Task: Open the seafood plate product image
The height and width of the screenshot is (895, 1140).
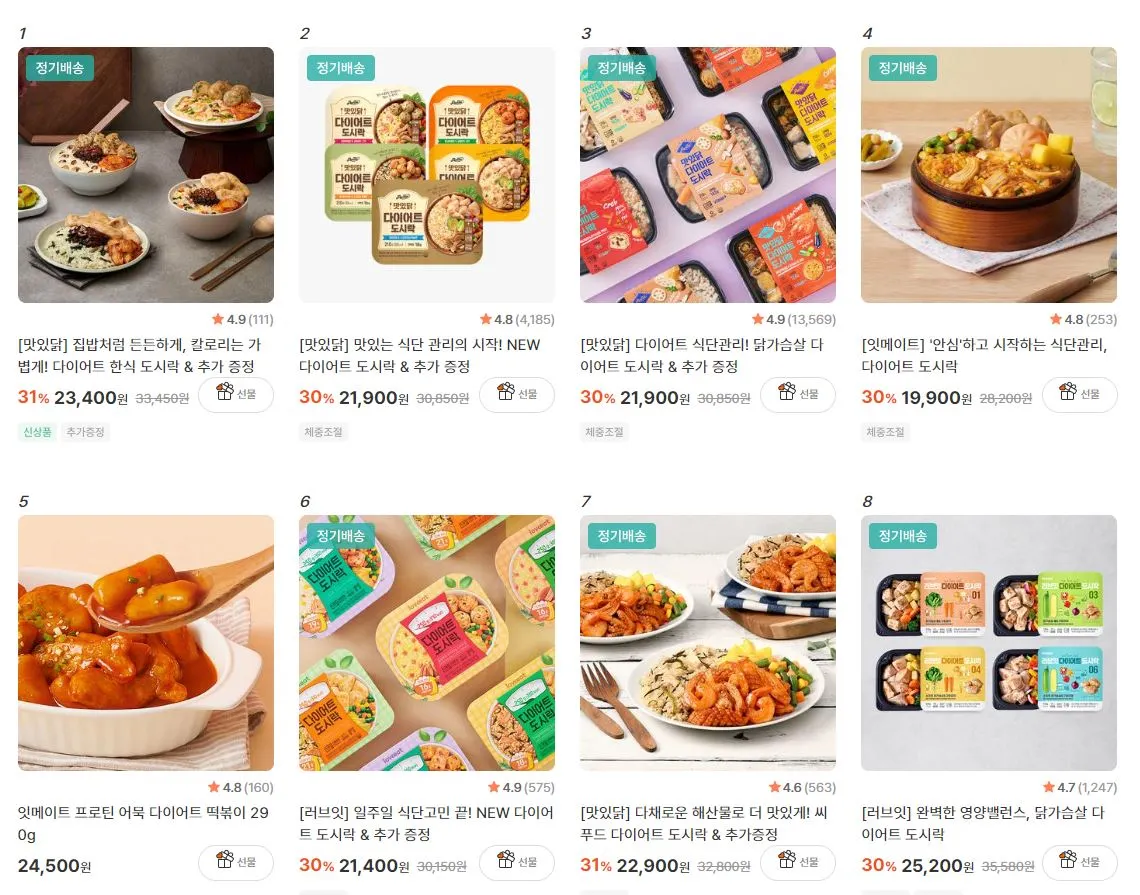Action: tap(708, 643)
